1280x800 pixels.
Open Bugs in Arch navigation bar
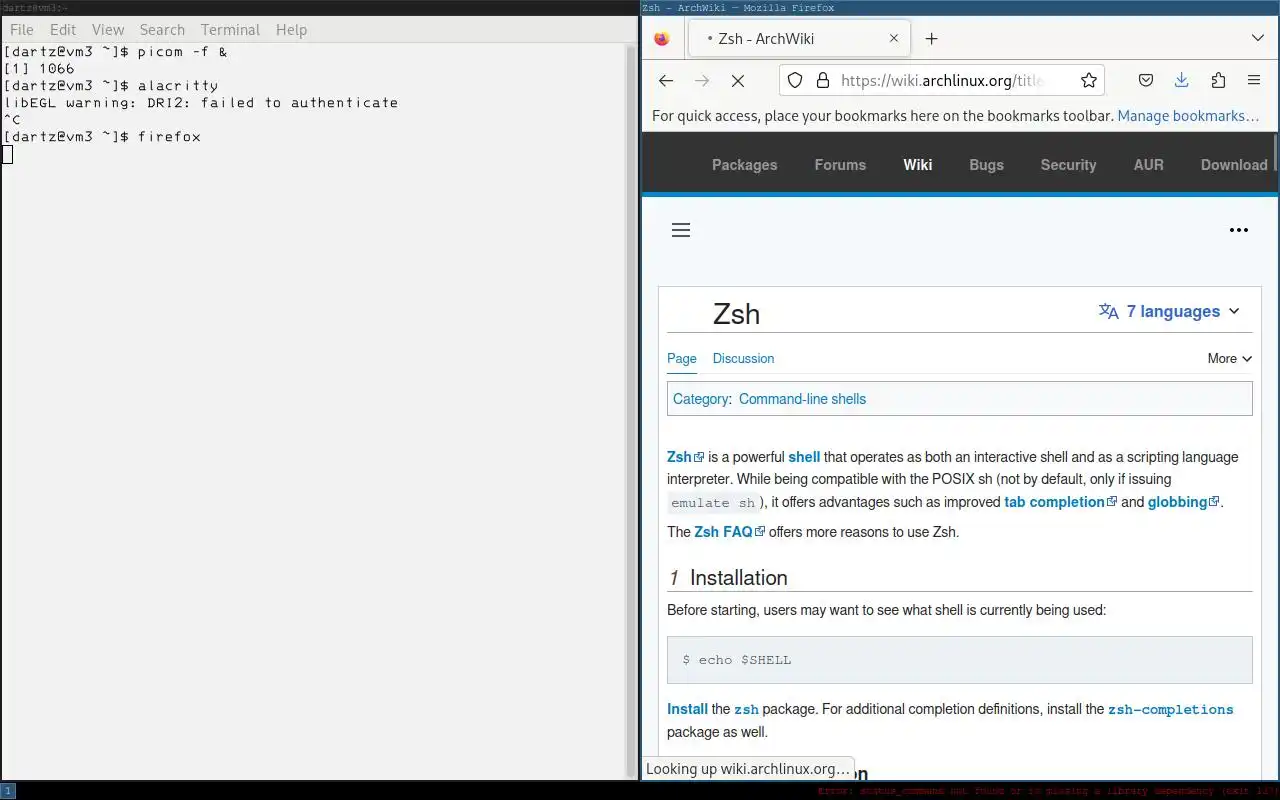click(986, 165)
